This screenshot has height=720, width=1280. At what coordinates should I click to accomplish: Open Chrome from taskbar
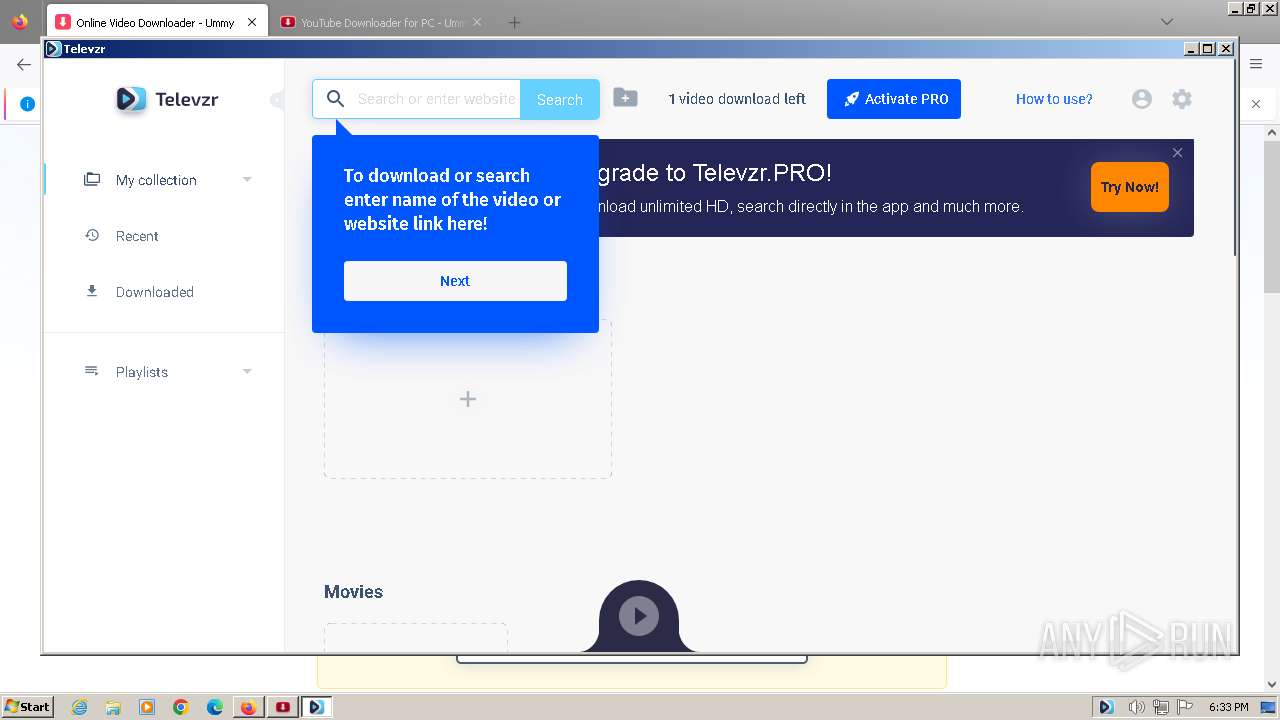pyautogui.click(x=181, y=707)
